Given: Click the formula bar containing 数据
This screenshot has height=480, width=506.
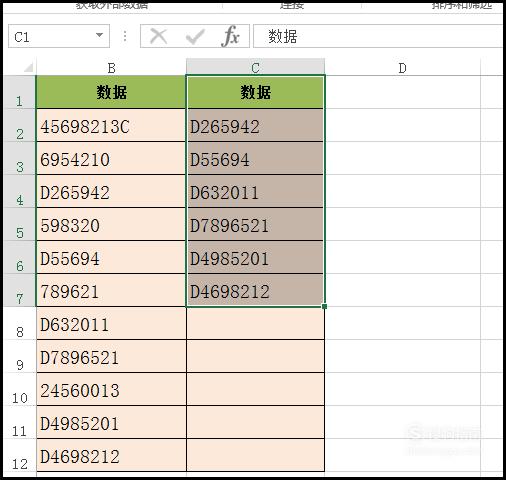Looking at the screenshot, I should pos(378,36).
